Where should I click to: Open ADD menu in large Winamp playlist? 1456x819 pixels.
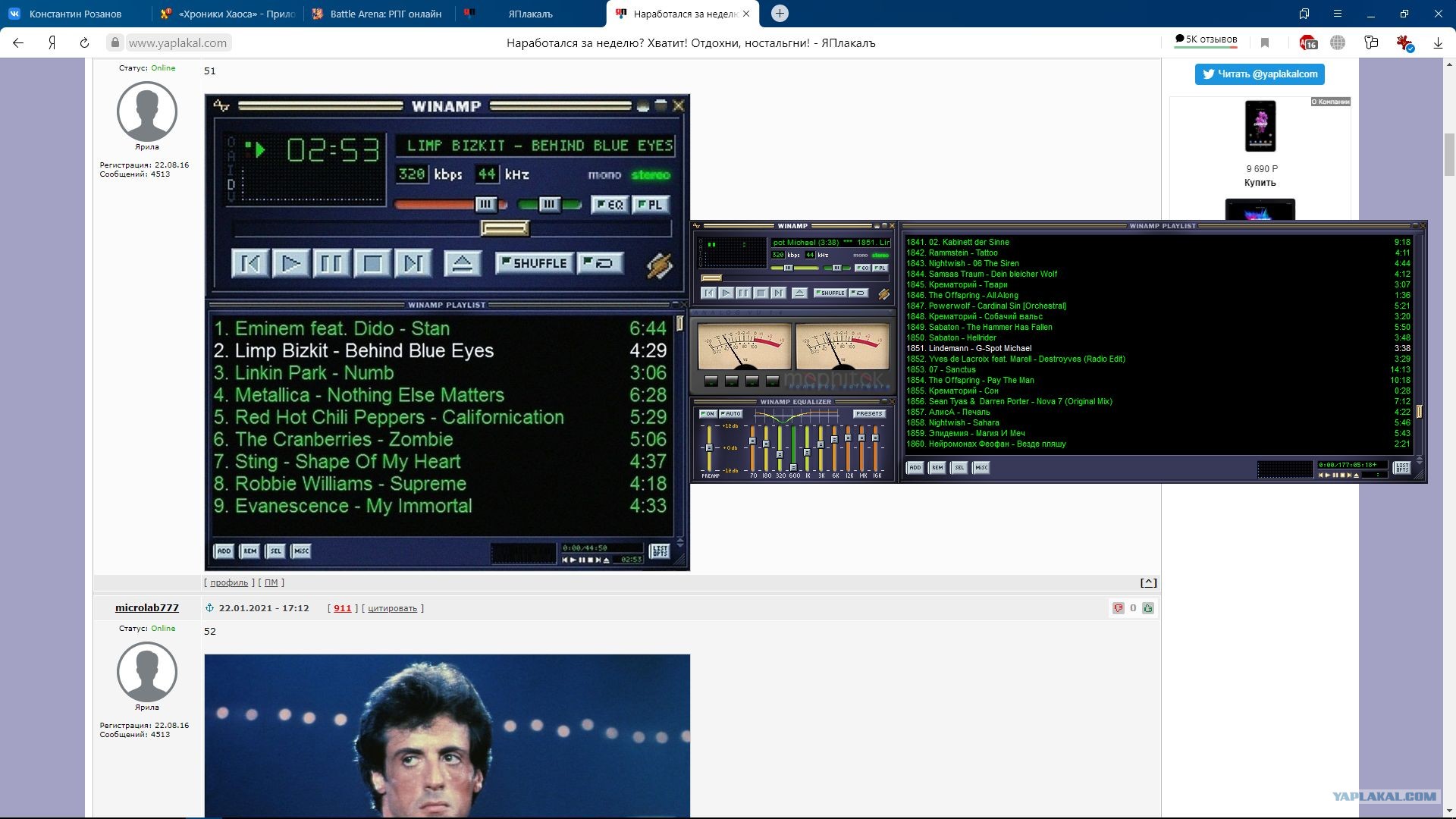[224, 551]
